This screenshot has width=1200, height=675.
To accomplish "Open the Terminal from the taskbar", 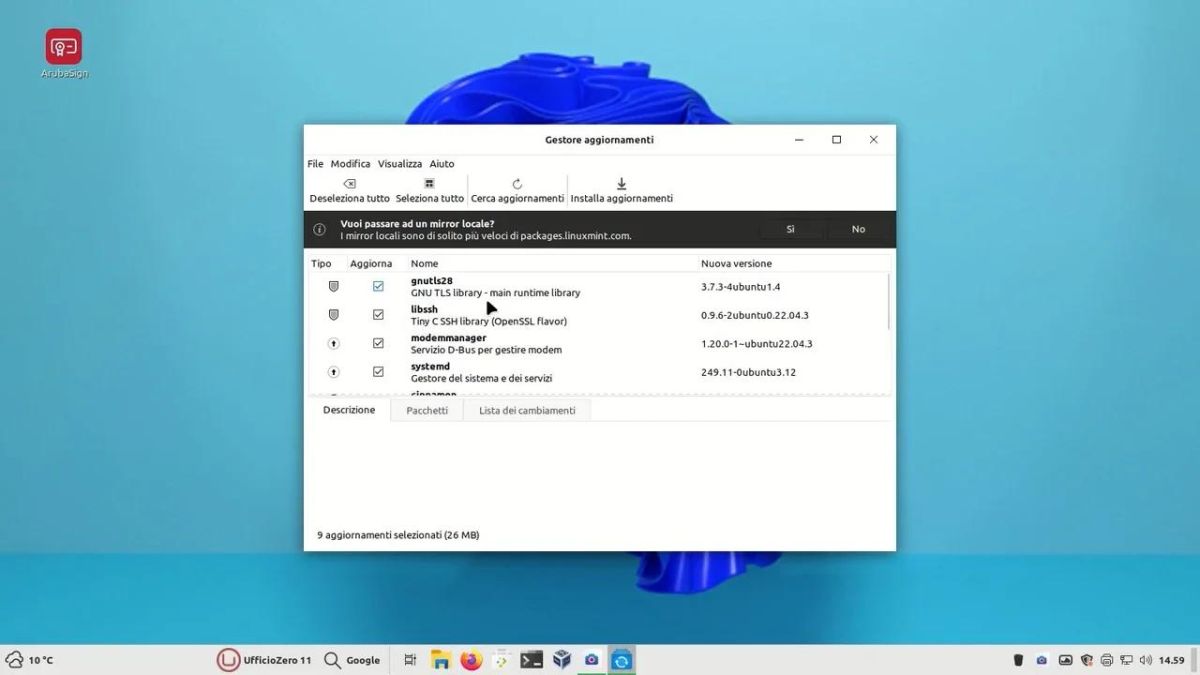I will point(532,660).
